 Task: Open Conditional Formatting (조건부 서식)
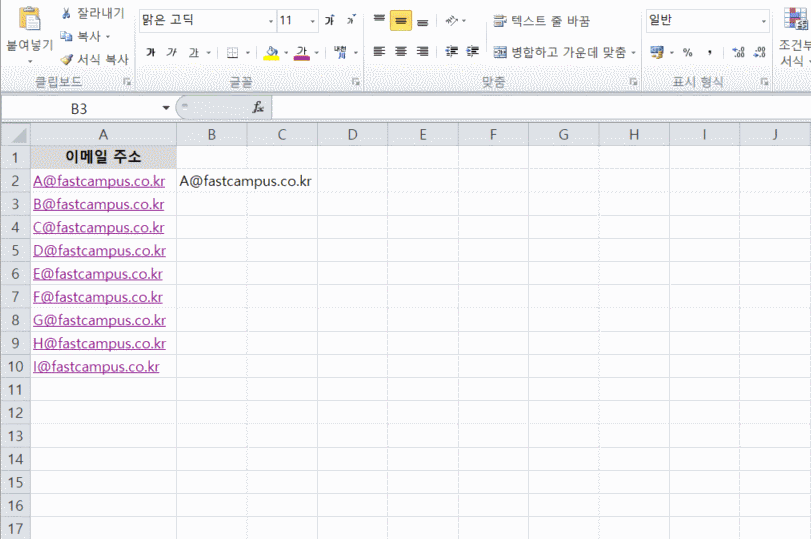(x=794, y=36)
